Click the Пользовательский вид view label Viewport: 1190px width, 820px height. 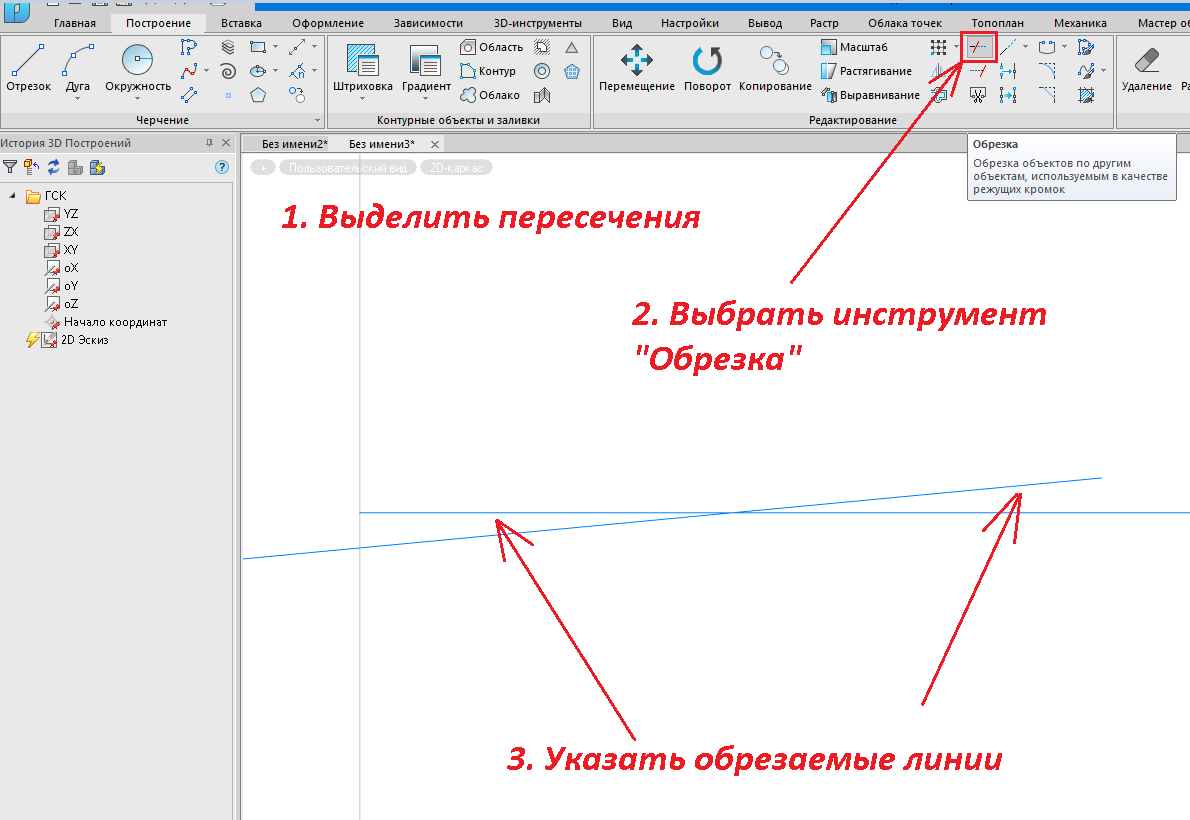coord(348,168)
